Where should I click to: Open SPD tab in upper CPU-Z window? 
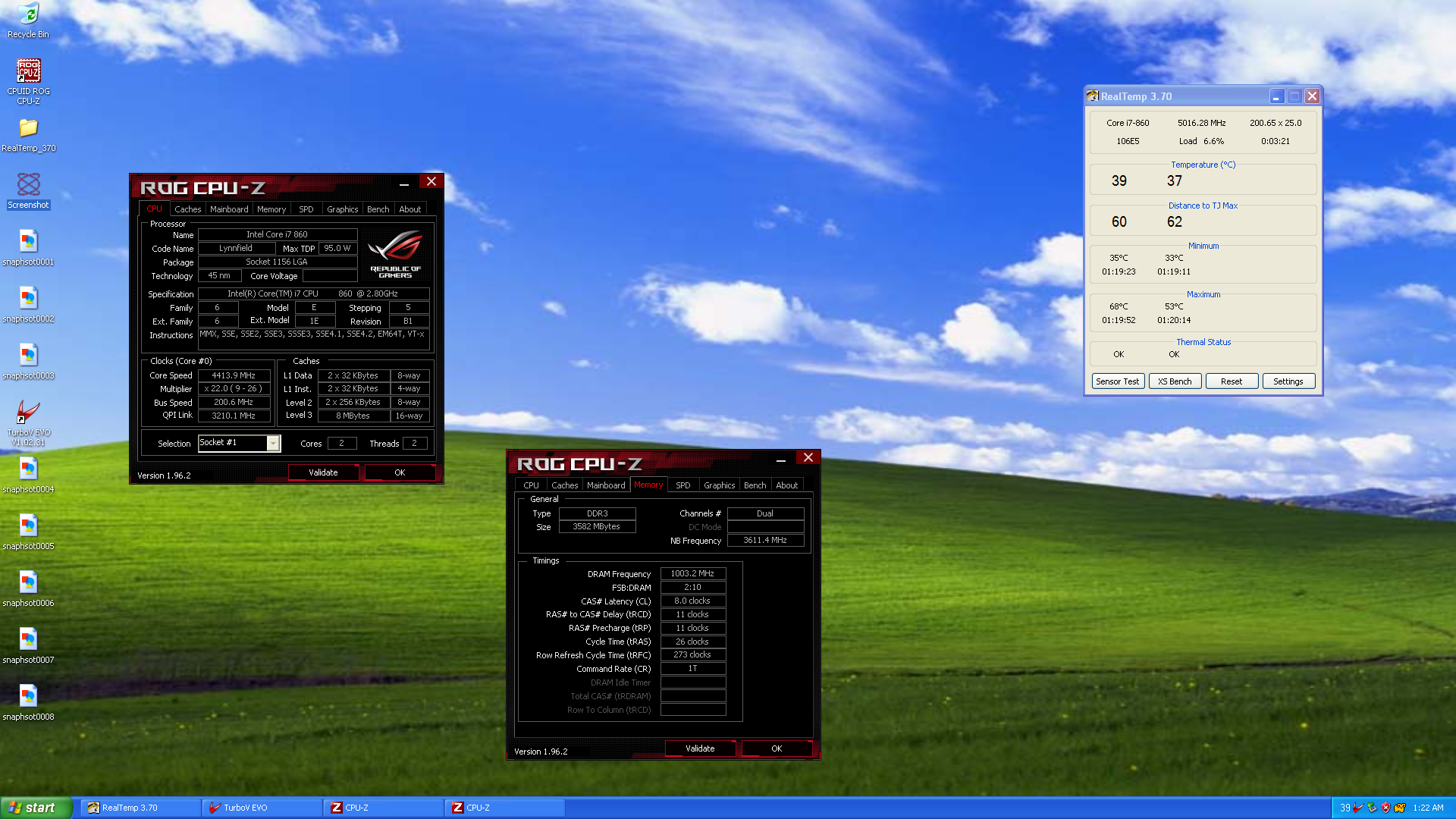[x=306, y=209]
